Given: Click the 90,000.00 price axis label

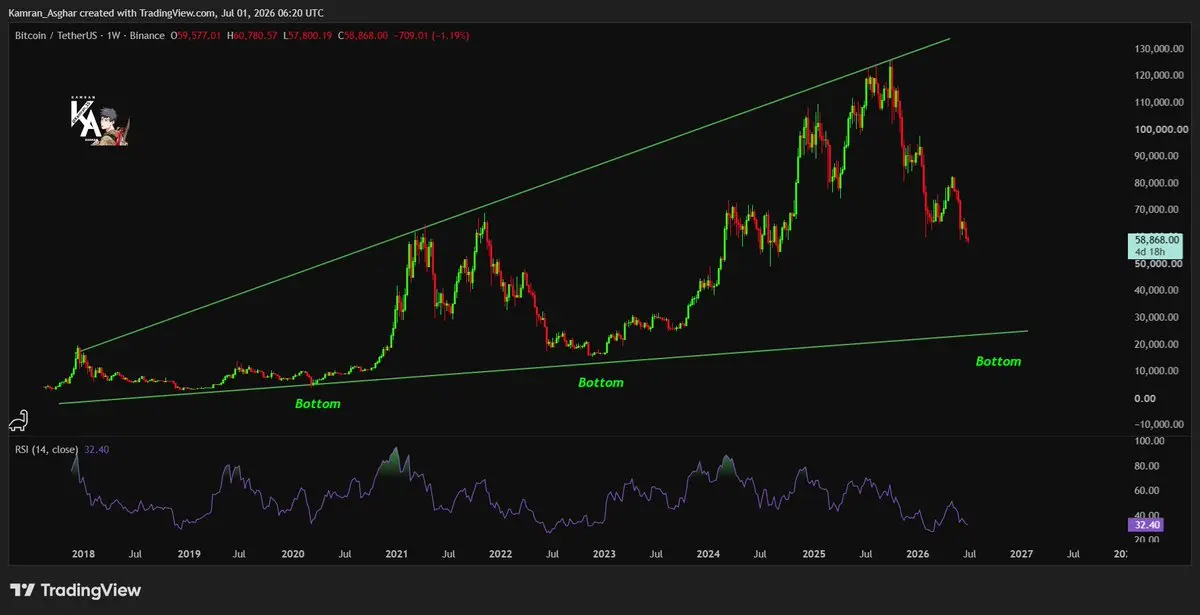Looking at the screenshot, I should pos(1154,157).
